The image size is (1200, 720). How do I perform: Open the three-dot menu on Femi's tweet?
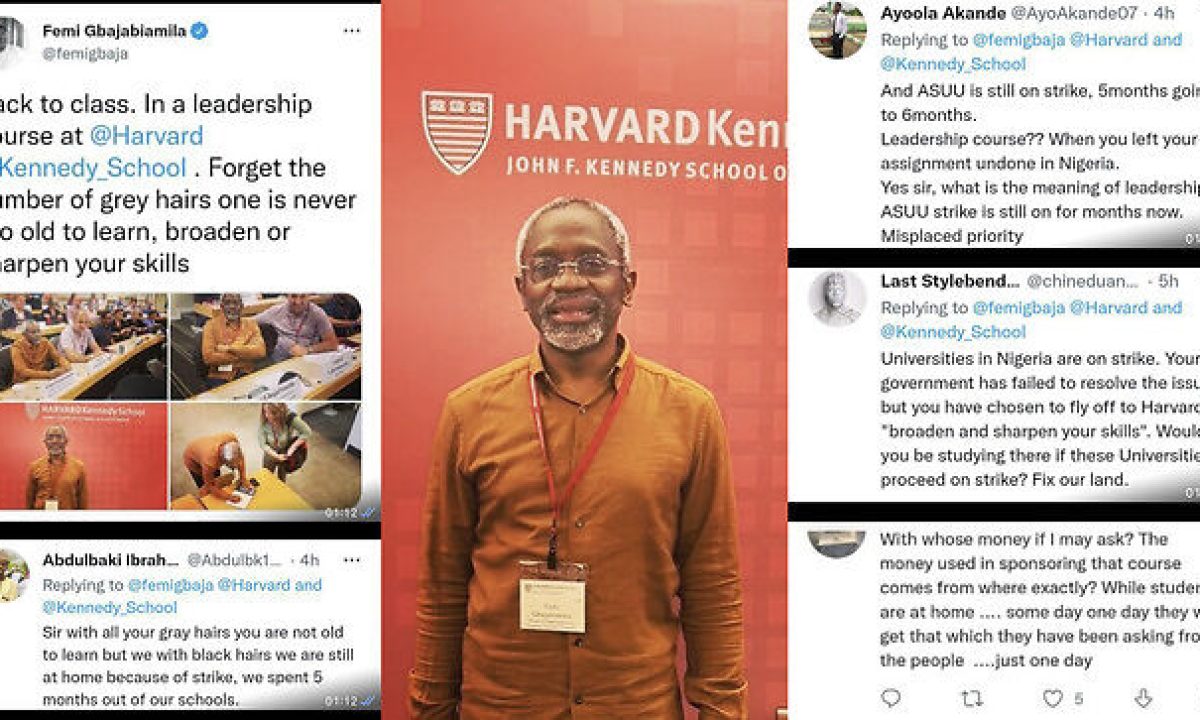[351, 31]
